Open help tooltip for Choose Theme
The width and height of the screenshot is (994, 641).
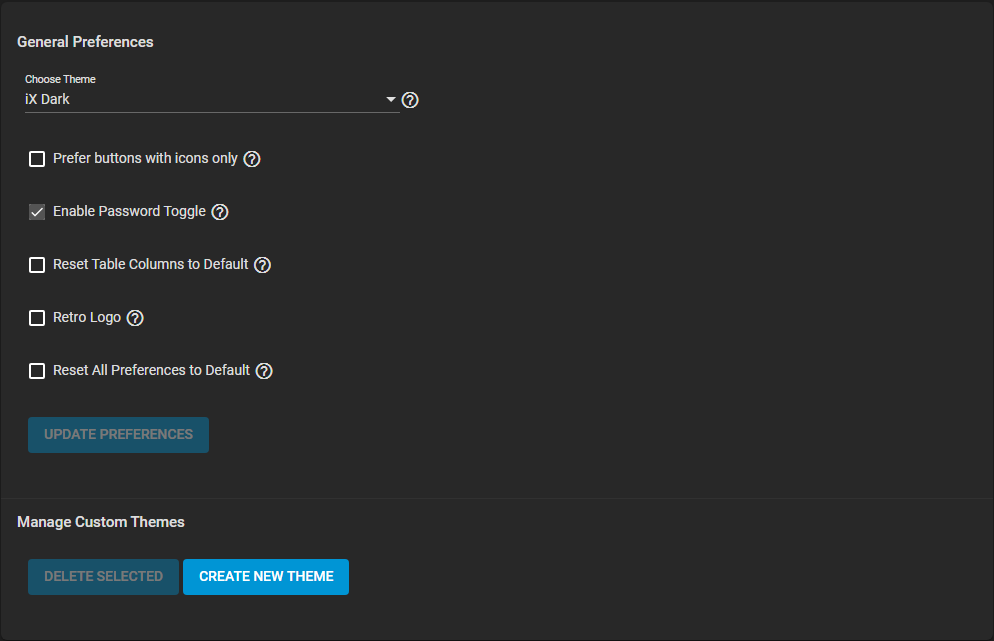(x=410, y=100)
